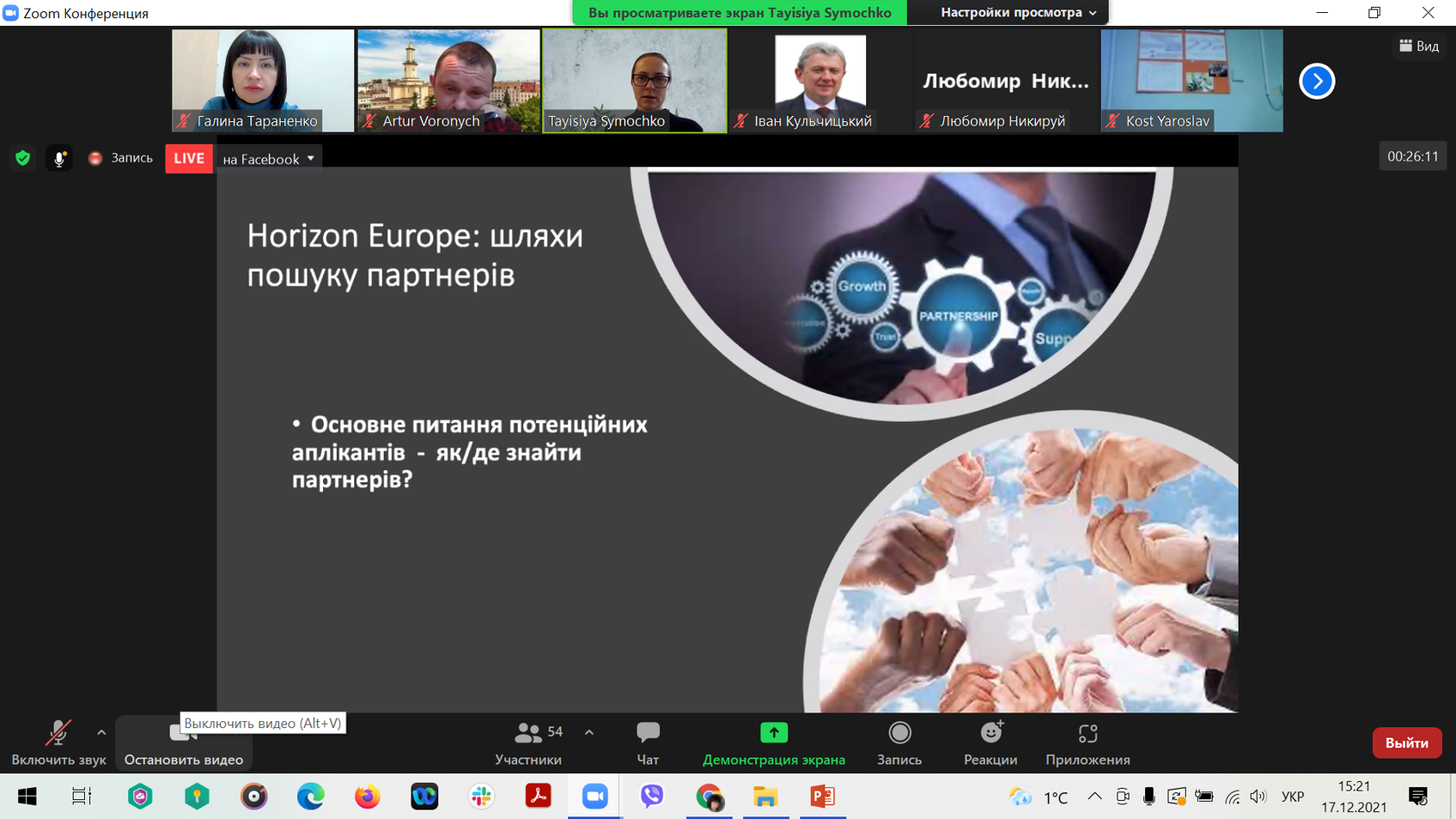
Task: Unmute microphone with Включить звук
Action: (x=58, y=744)
